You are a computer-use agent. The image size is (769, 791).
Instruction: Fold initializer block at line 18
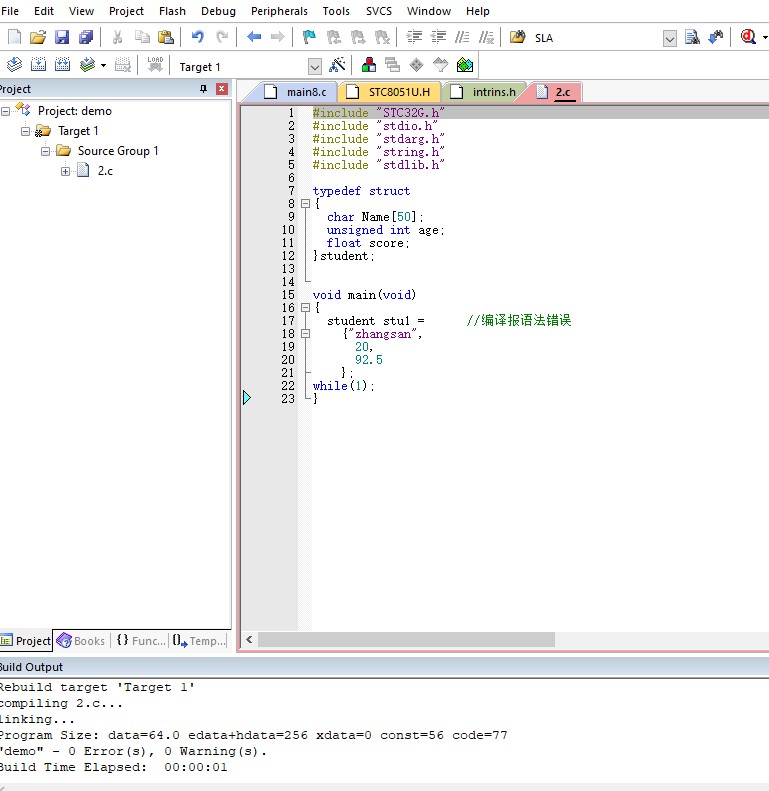click(305, 333)
